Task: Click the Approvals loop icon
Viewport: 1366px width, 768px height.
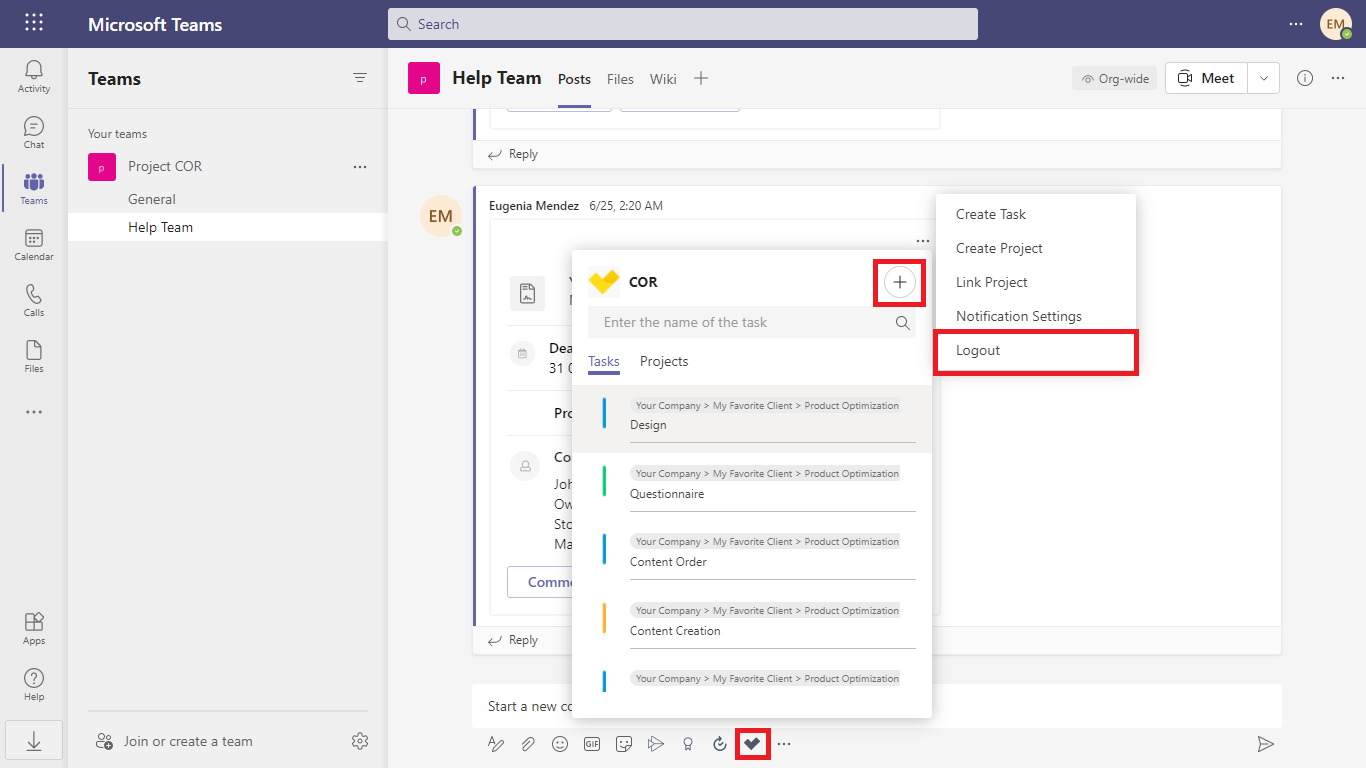Action: [x=720, y=743]
